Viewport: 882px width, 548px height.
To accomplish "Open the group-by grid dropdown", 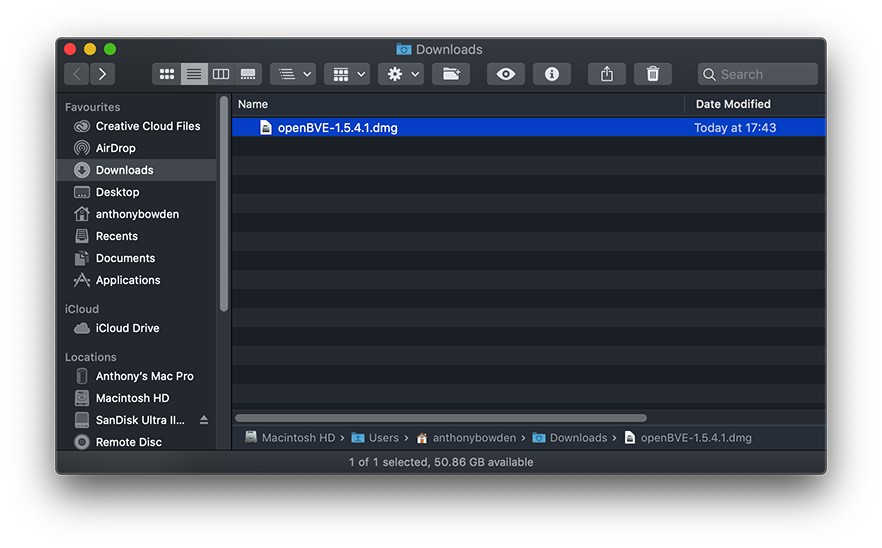I will (x=347, y=74).
